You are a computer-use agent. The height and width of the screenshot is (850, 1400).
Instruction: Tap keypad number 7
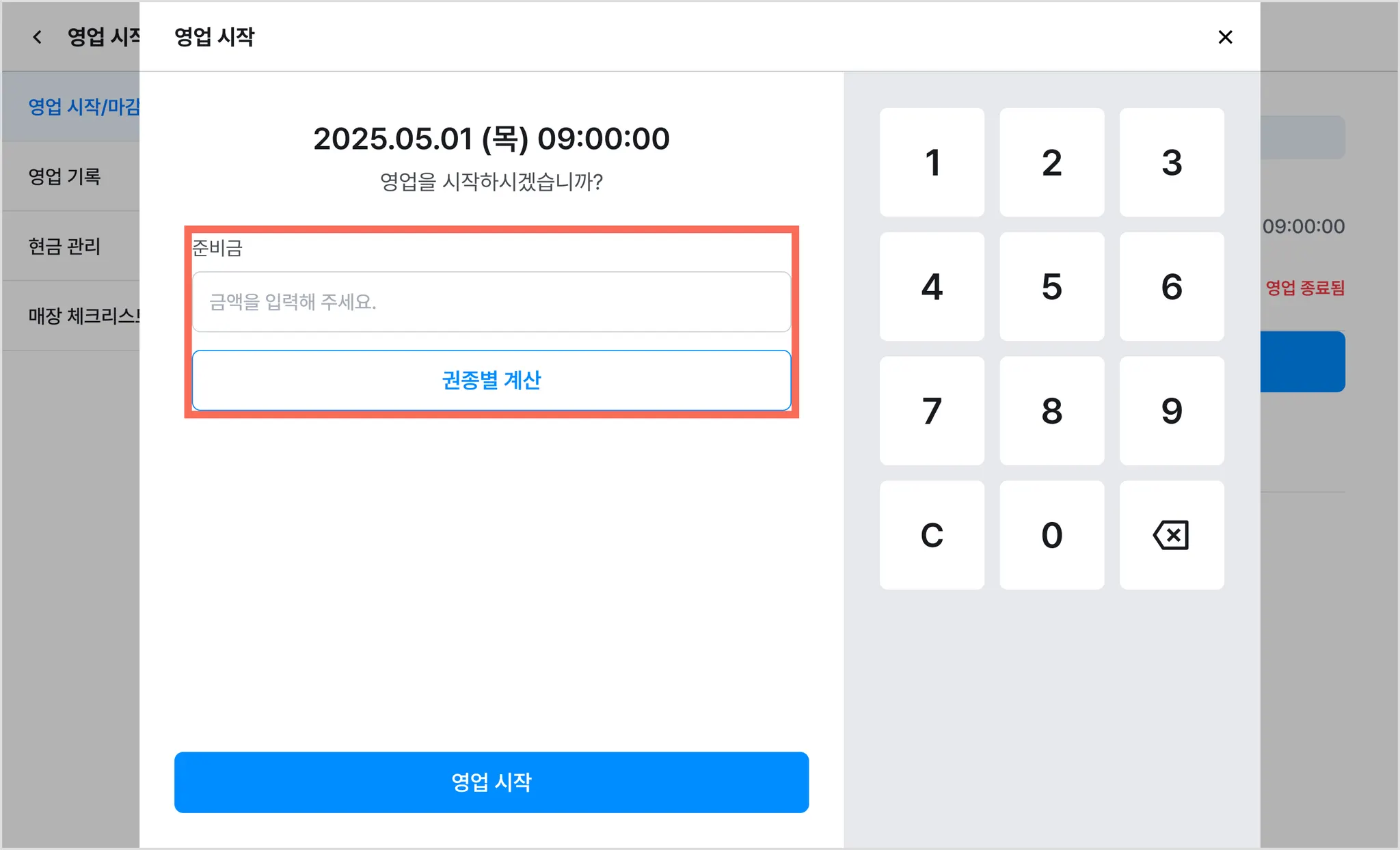tap(932, 411)
